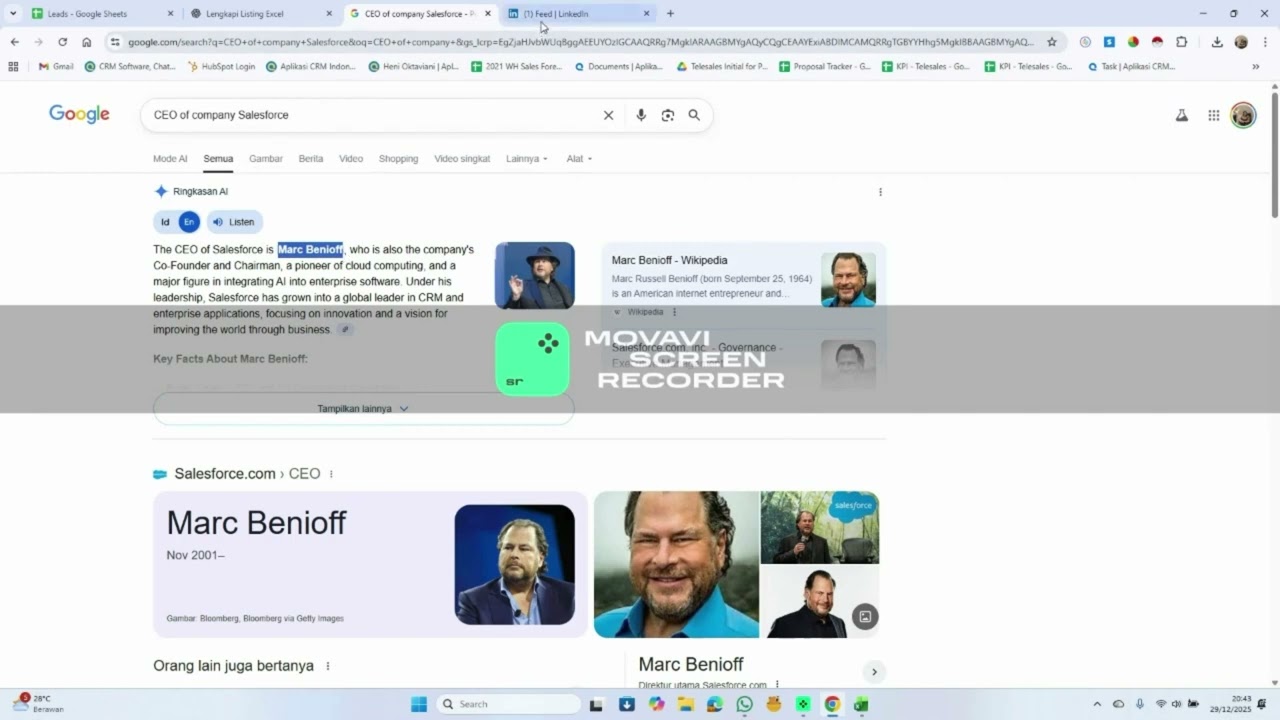Open the image gallery icon on the photo collage

[865, 617]
